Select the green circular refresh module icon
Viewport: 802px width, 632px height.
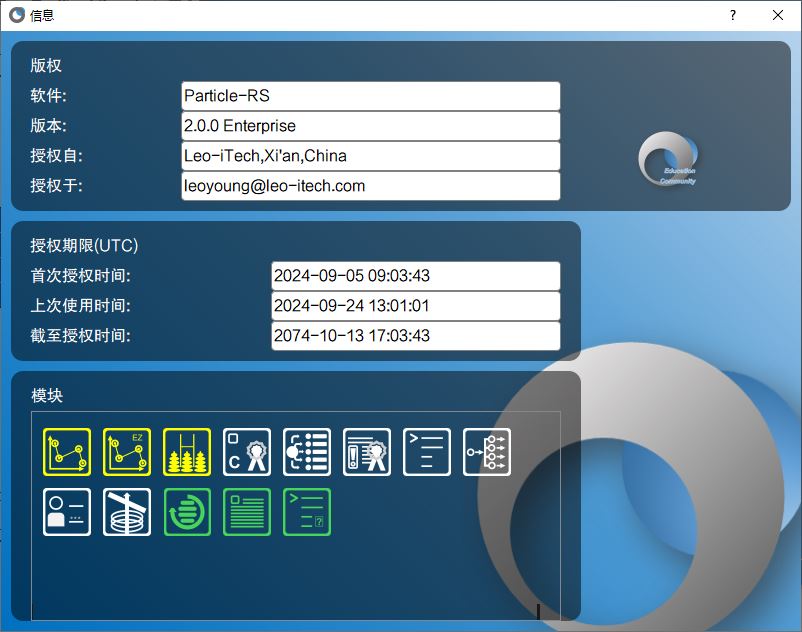pyautogui.click(x=187, y=512)
